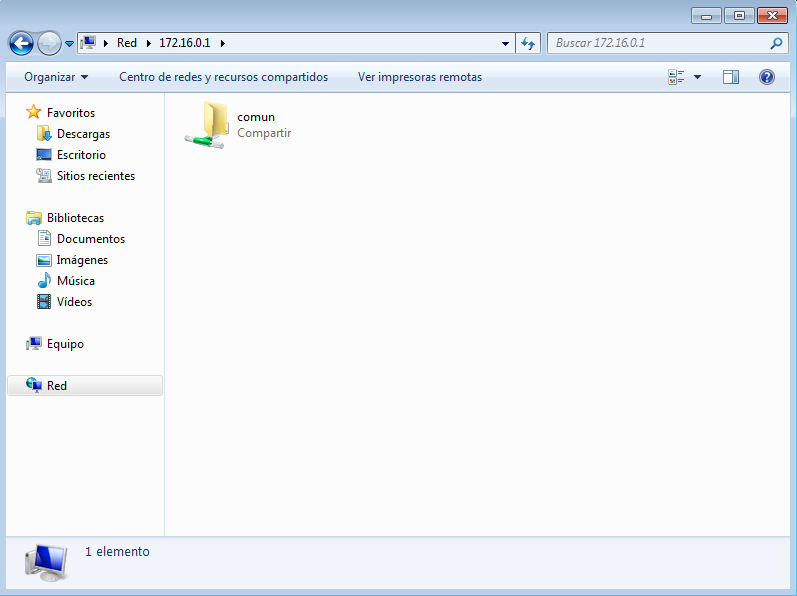Go back with the blue Back arrow

click(x=21, y=43)
